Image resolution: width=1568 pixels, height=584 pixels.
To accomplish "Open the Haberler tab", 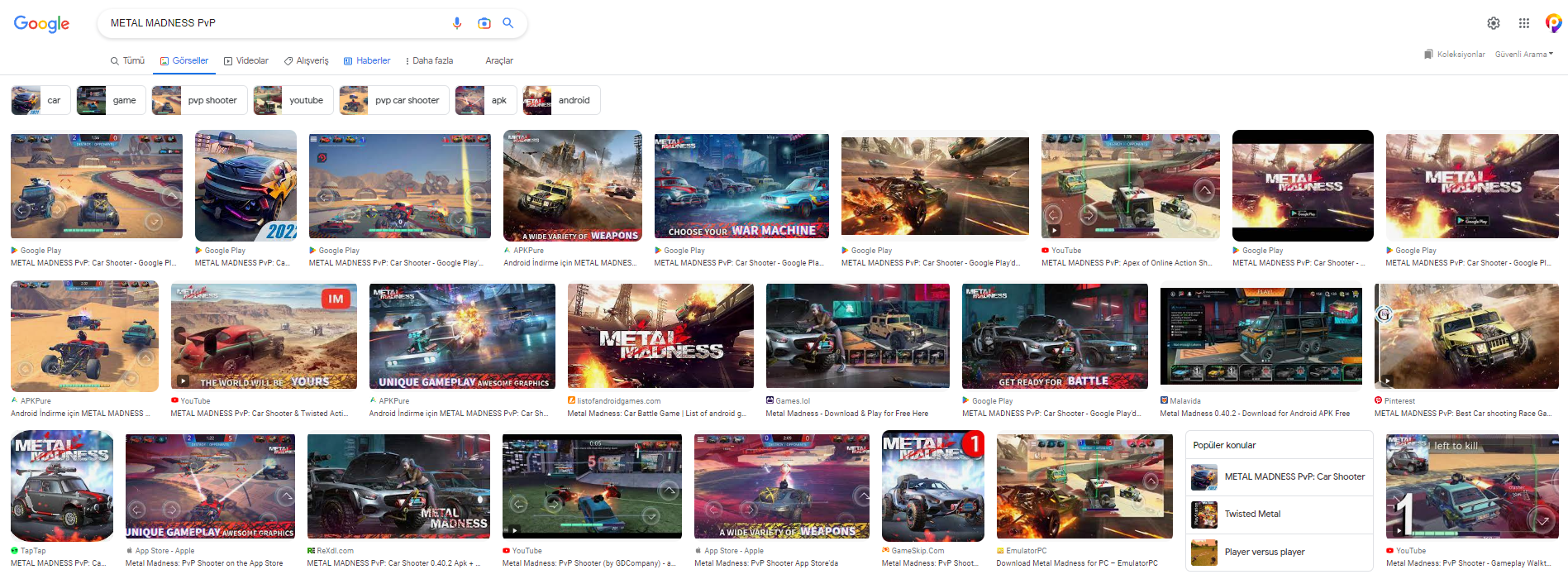I will pos(367,60).
